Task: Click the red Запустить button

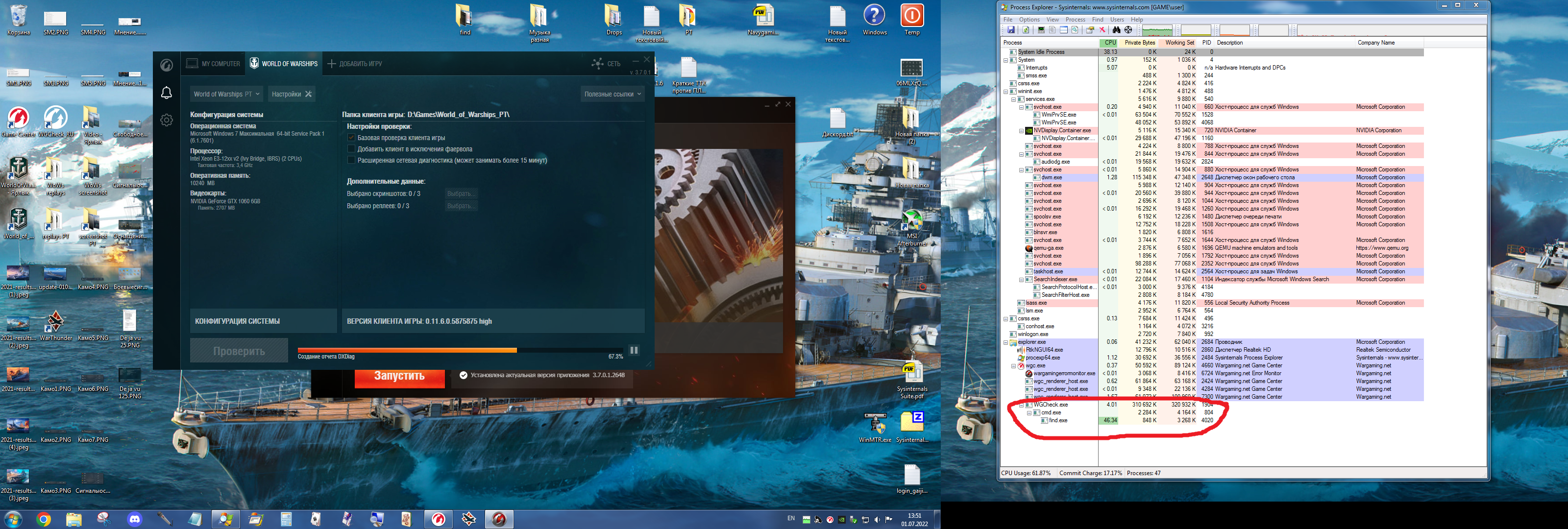Action: point(399,376)
